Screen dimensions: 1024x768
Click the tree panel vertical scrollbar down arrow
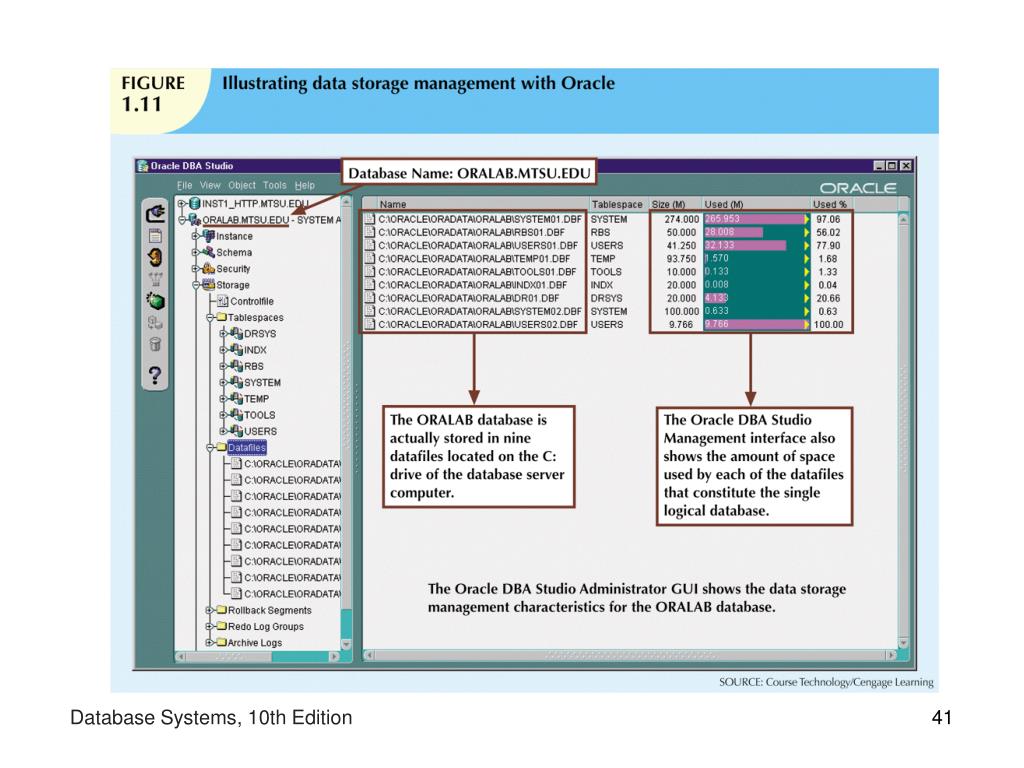347,645
